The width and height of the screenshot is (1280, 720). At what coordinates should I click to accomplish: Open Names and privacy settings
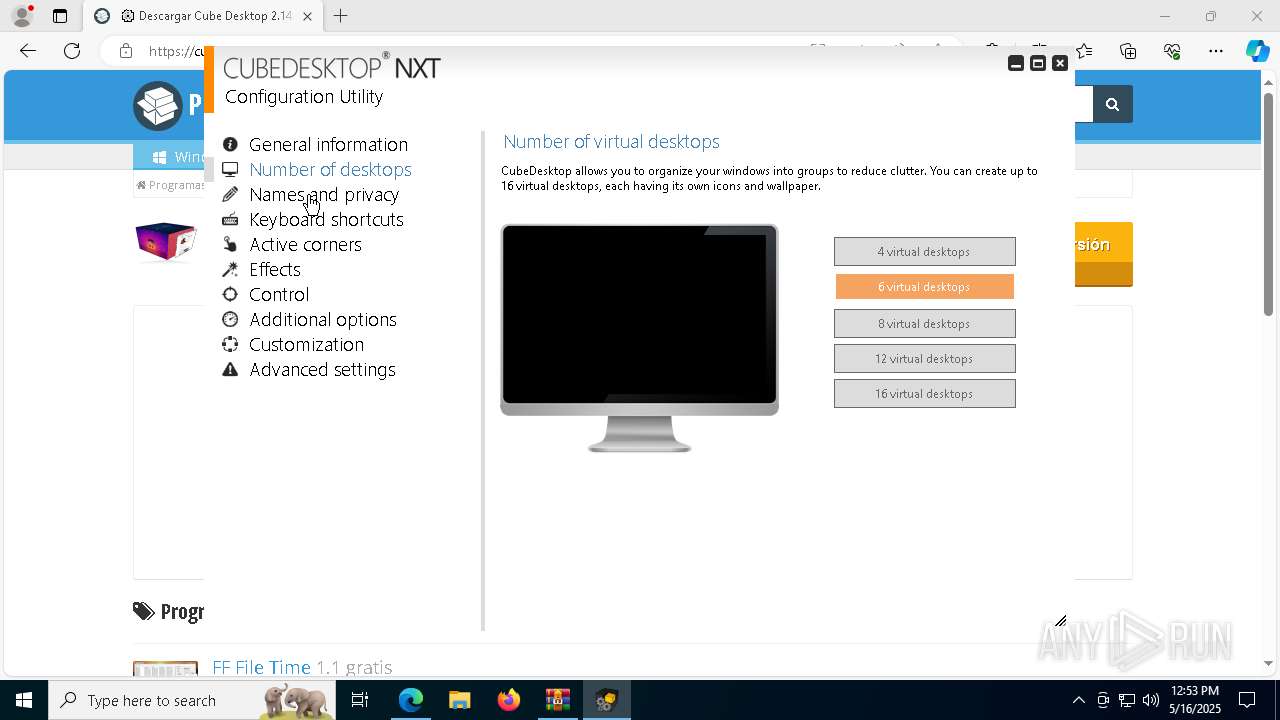[324, 194]
